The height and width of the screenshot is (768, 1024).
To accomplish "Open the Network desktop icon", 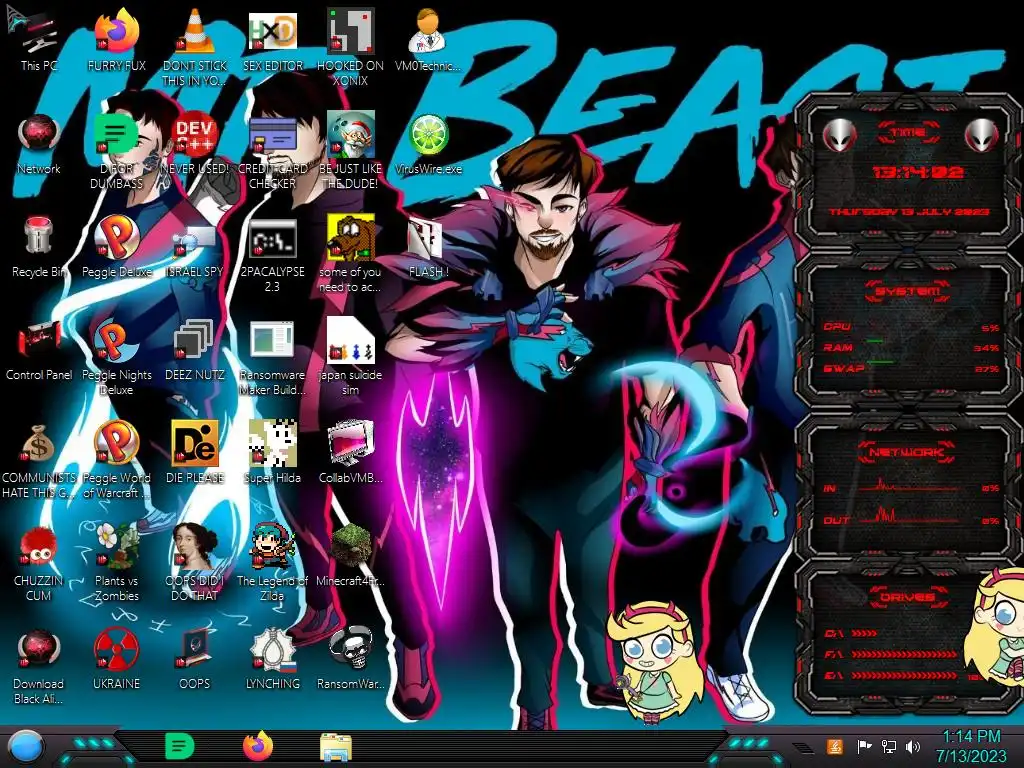I will point(39,136).
